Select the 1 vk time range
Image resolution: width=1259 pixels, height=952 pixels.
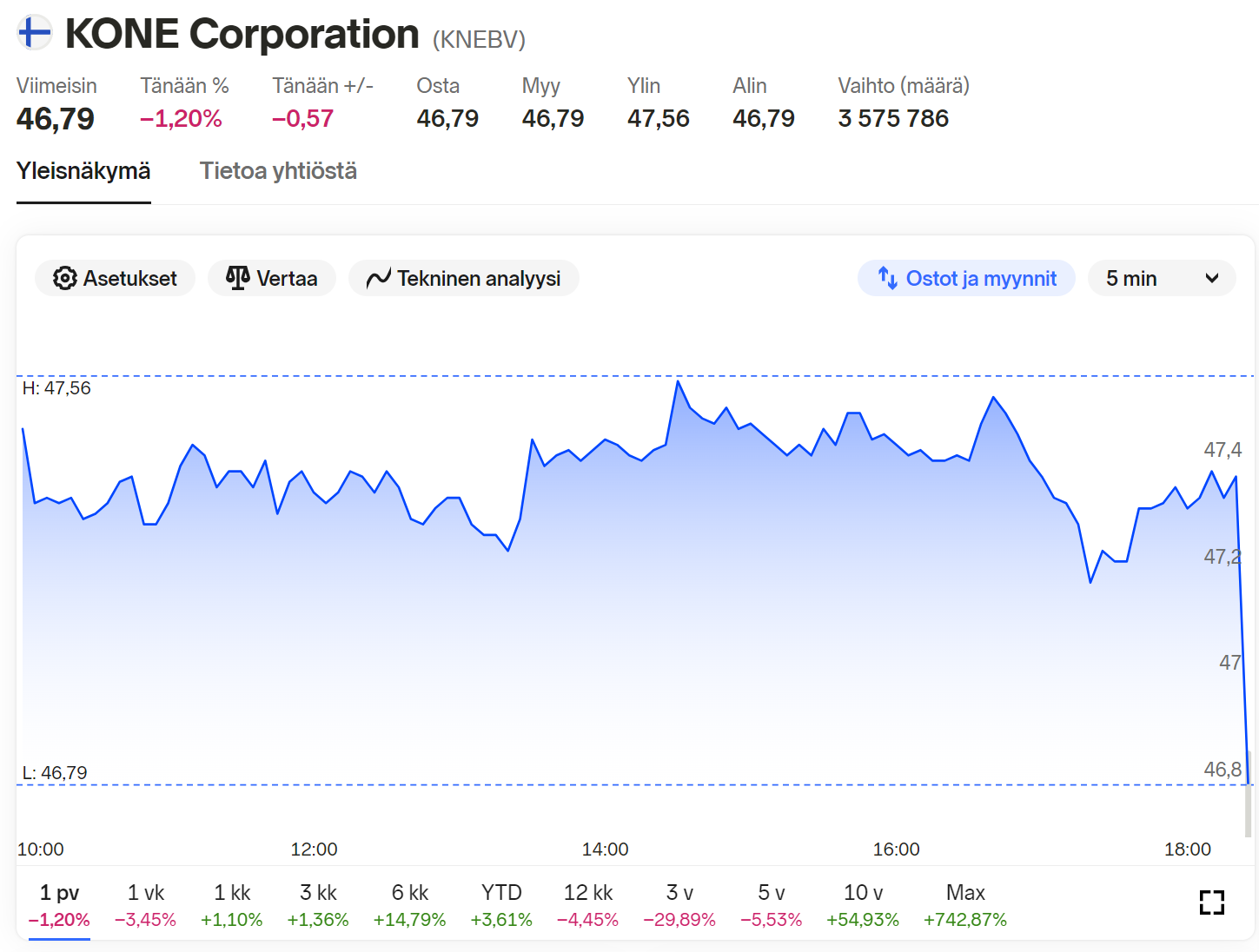click(x=146, y=905)
